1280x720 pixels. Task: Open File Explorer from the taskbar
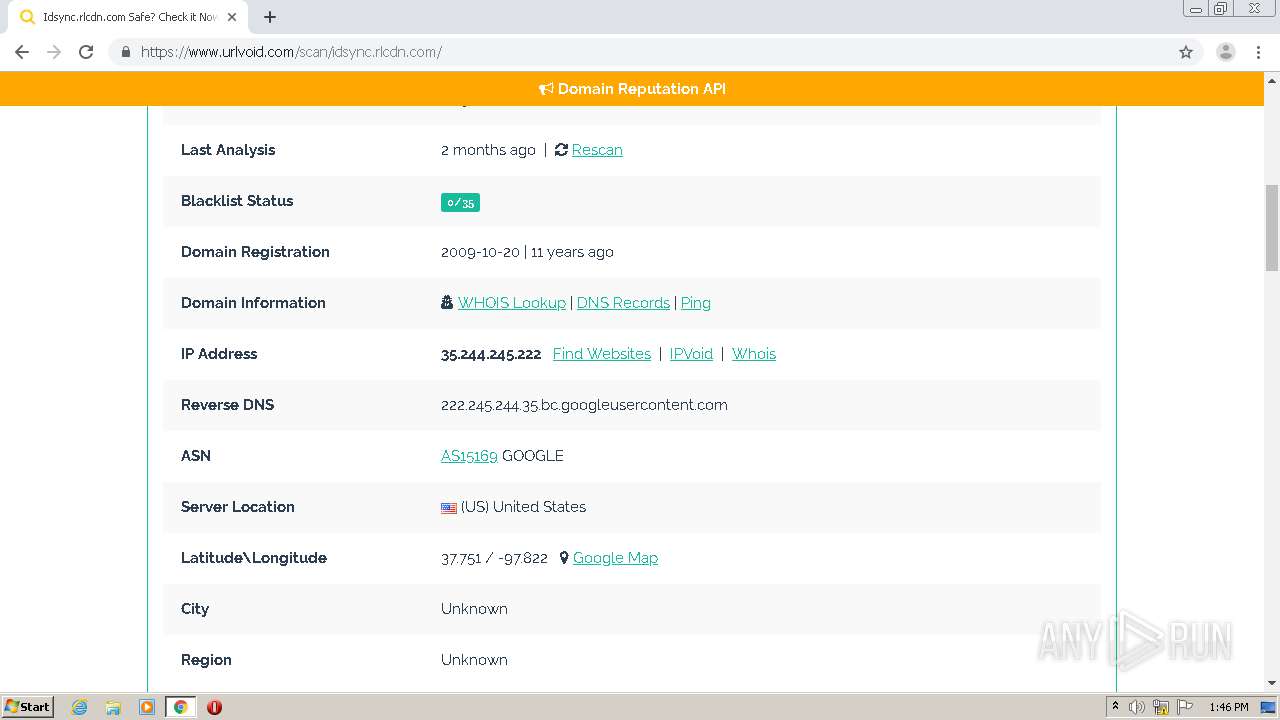coord(113,707)
